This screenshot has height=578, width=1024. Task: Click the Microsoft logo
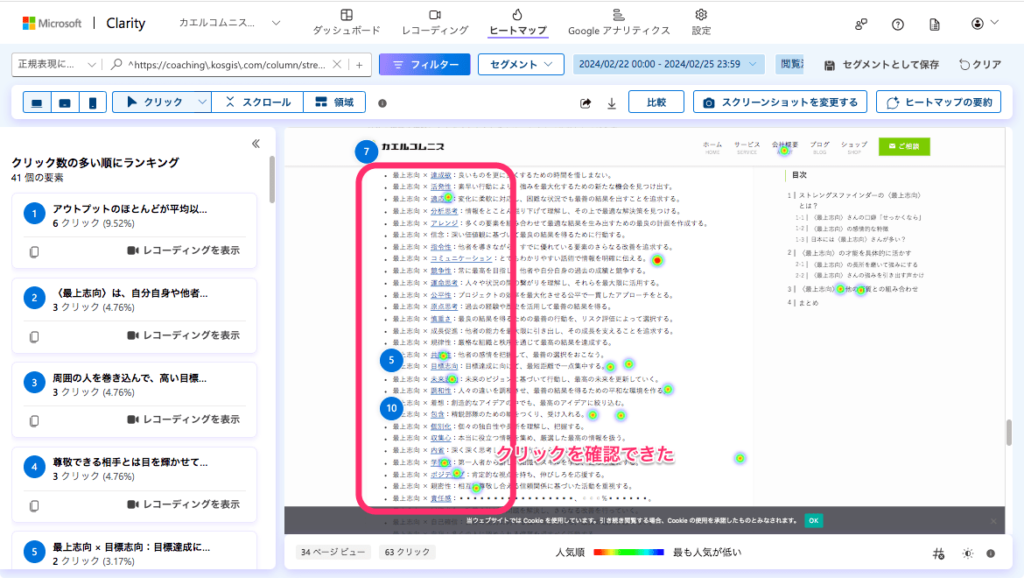point(52,23)
